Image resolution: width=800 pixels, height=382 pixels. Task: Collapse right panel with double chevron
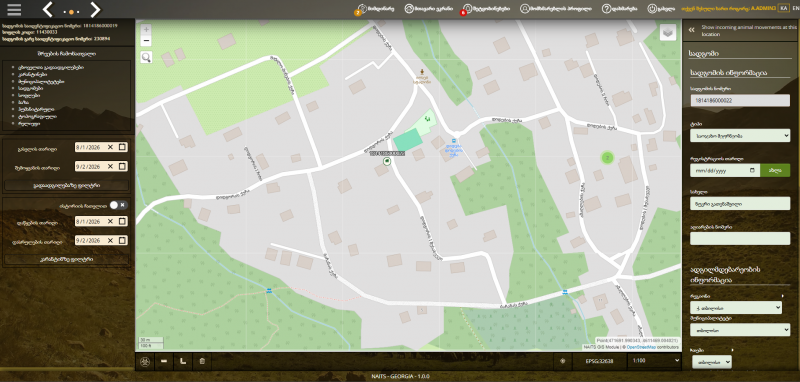[x=691, y=30]
